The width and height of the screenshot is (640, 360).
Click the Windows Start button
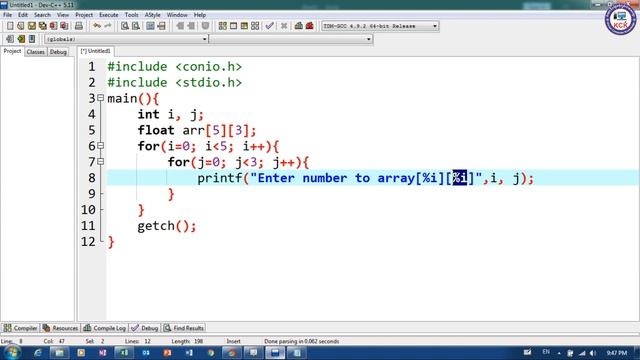coord(12,353)
